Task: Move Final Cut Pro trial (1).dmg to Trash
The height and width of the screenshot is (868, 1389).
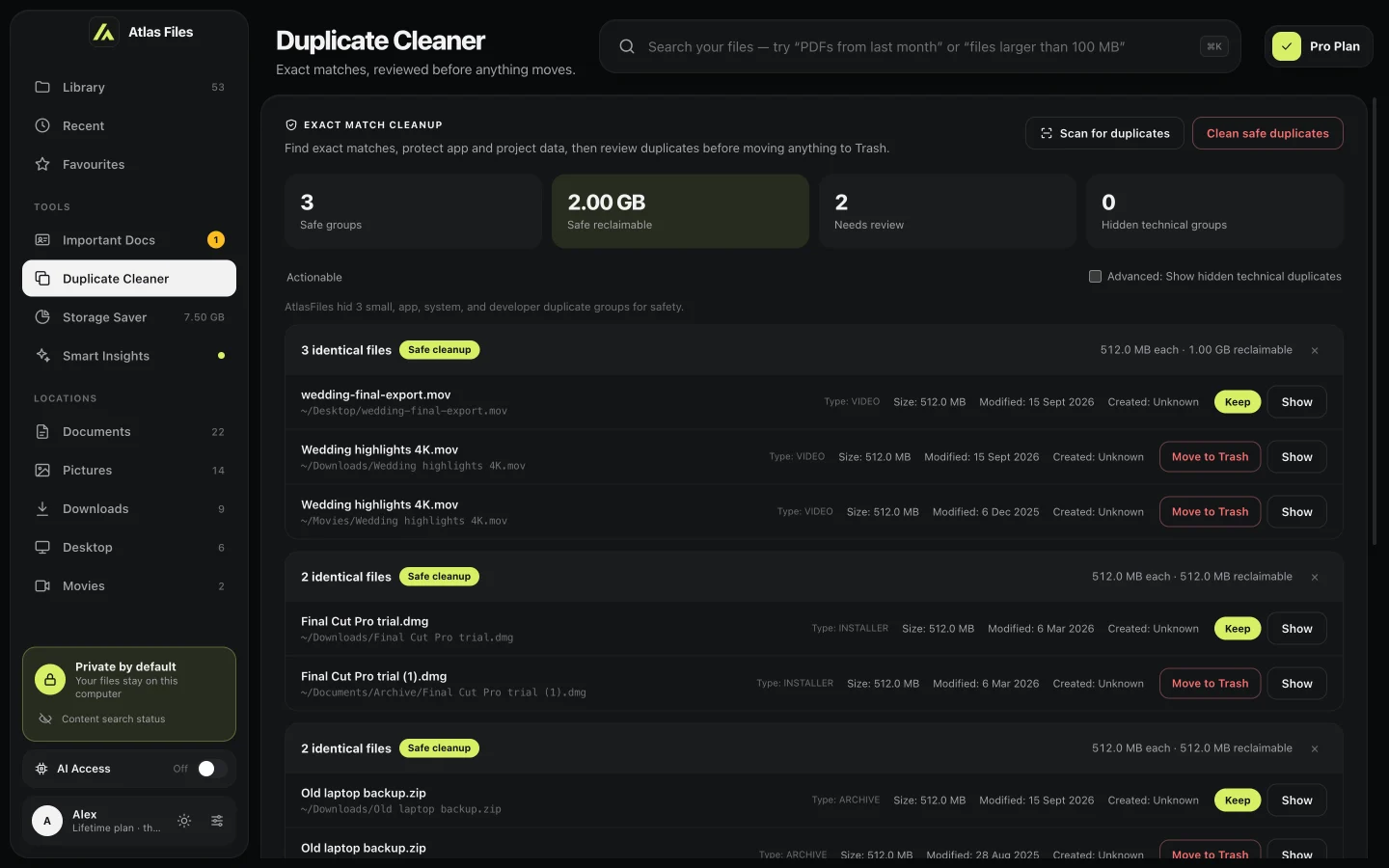Action: 1210,684
